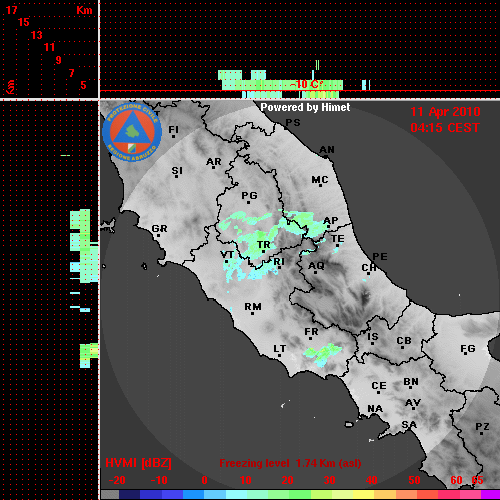Select the RM city marker on map
500x500 pixels.
253,307
